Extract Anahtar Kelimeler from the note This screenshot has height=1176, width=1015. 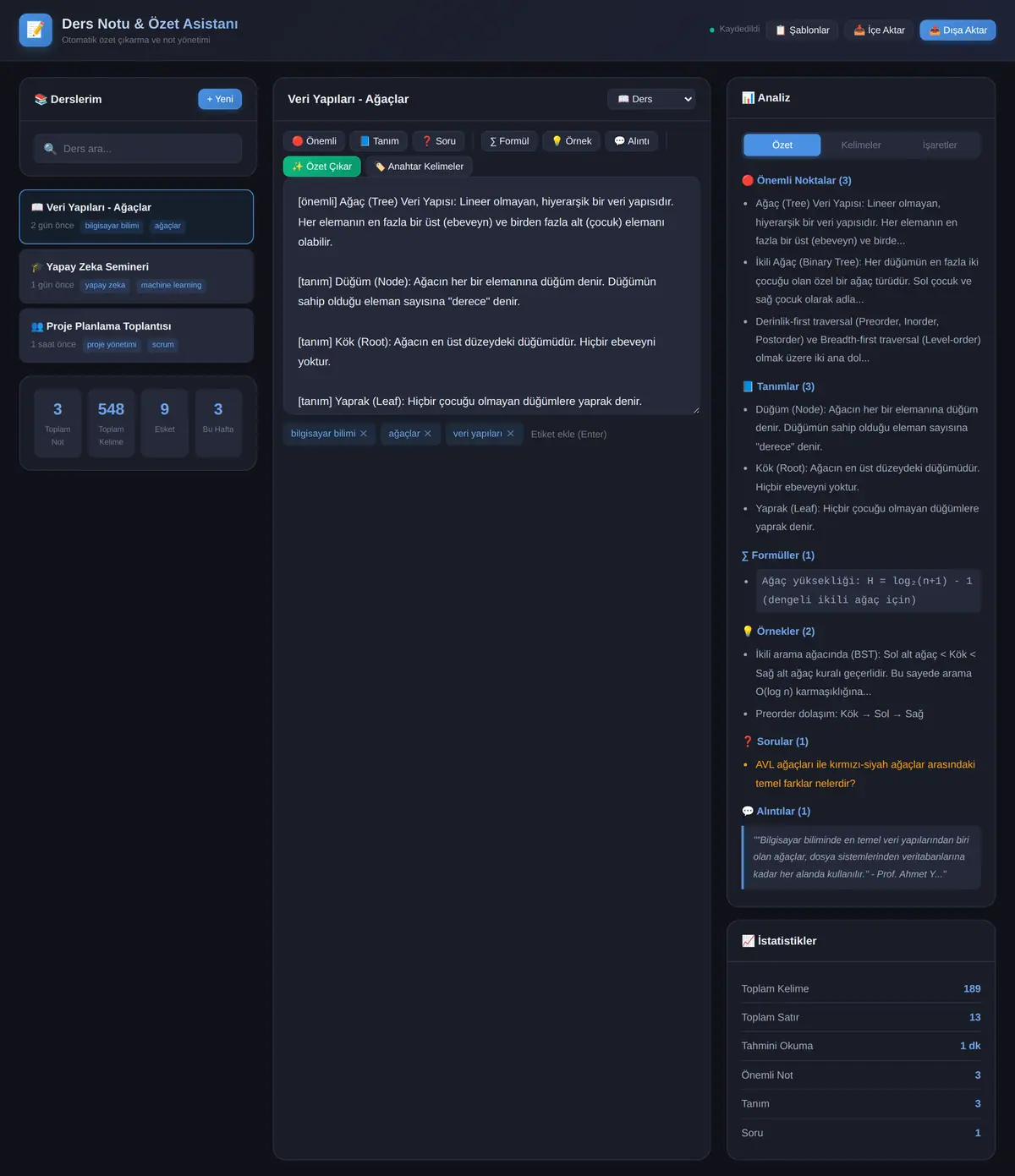coord(420,167)
